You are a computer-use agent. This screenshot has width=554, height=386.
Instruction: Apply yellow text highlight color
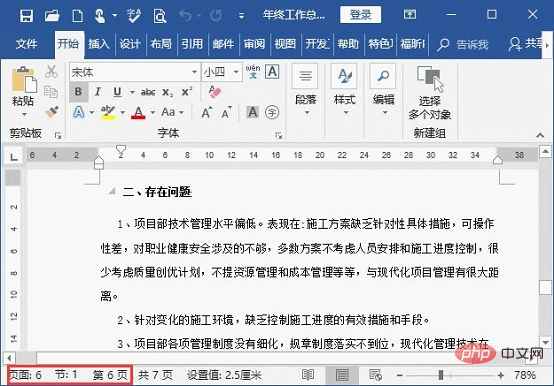[108, 113]
